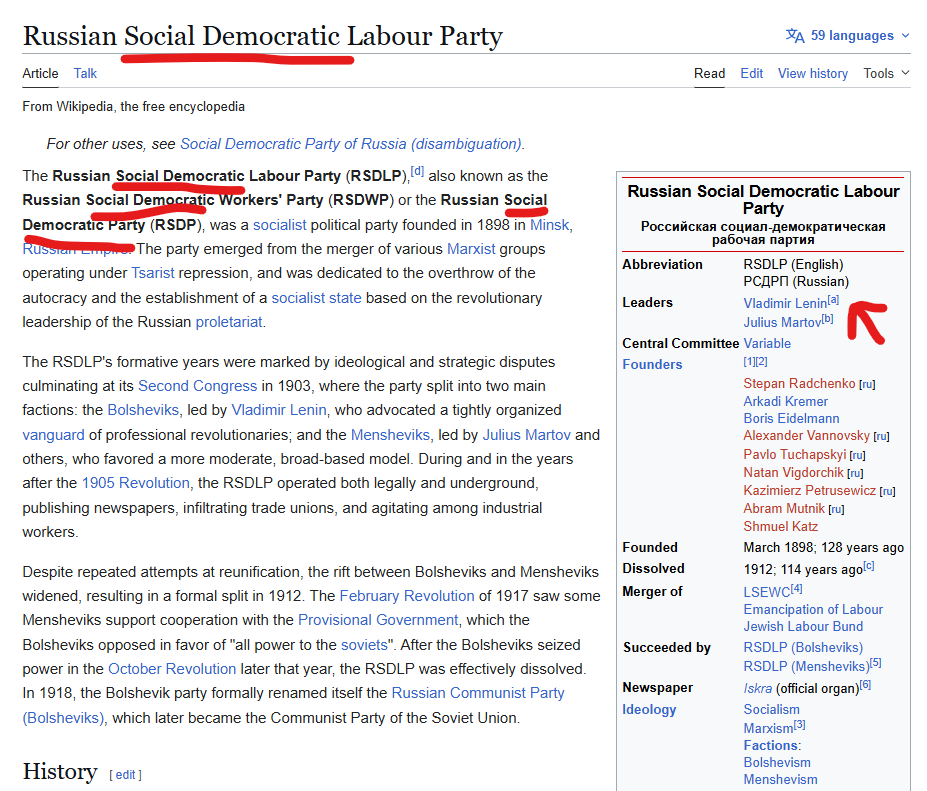Screen dimensions: 927x791
Task: Select the Read tab
Action: click(709, 73)
